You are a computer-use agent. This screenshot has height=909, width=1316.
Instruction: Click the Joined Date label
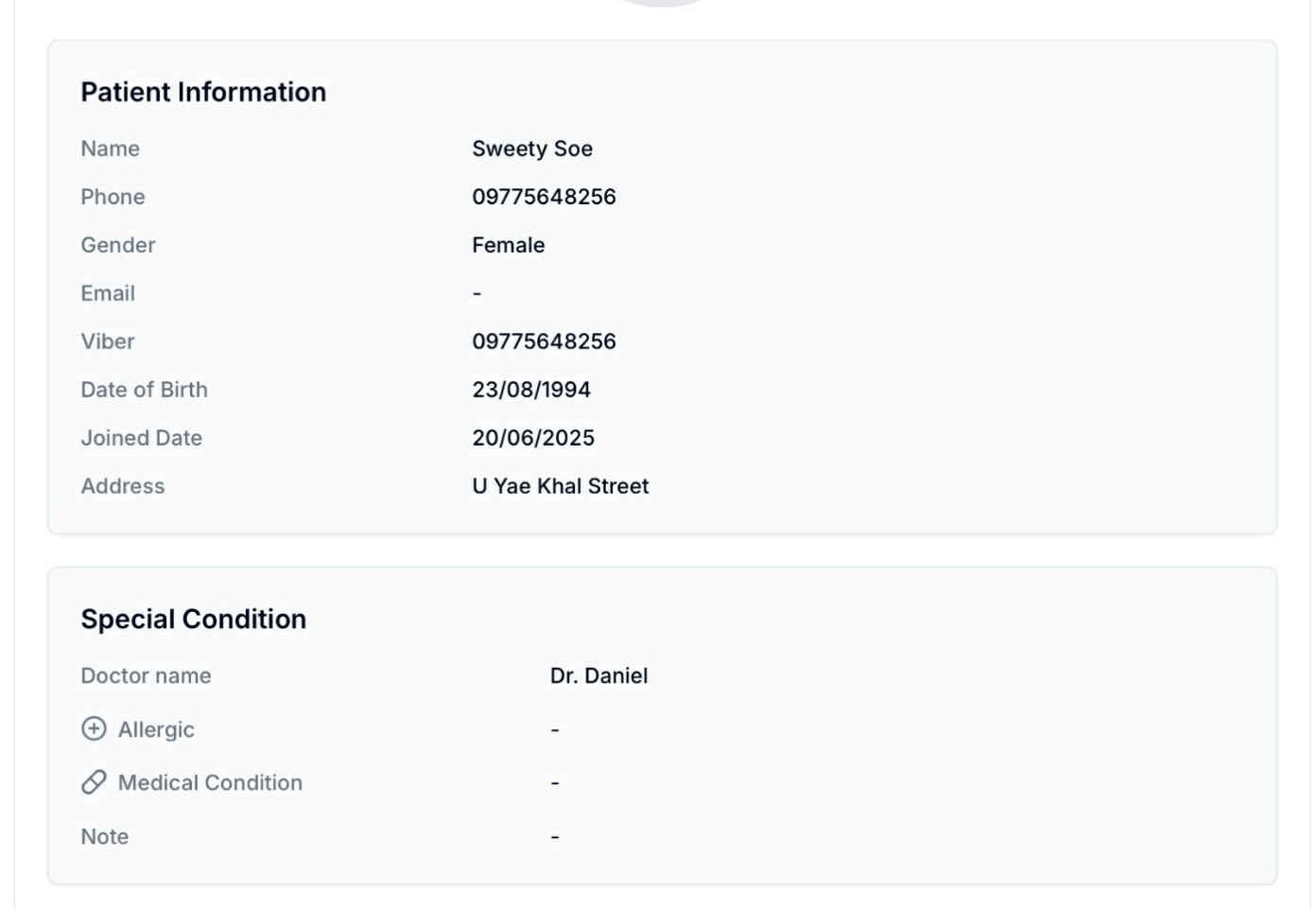[141, 438]
